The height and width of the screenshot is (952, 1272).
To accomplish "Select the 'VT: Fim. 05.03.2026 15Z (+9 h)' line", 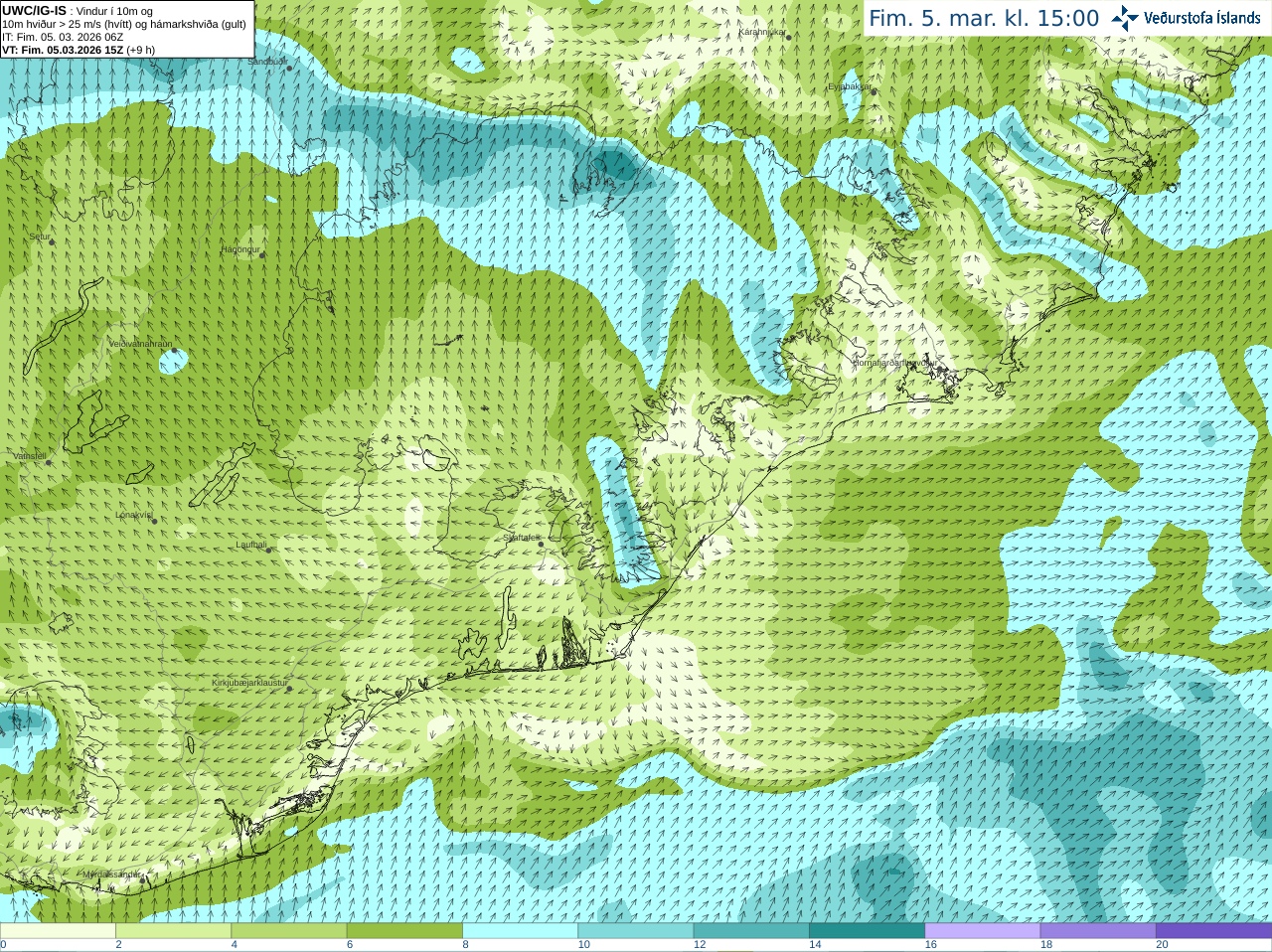I will pos(79,50).
